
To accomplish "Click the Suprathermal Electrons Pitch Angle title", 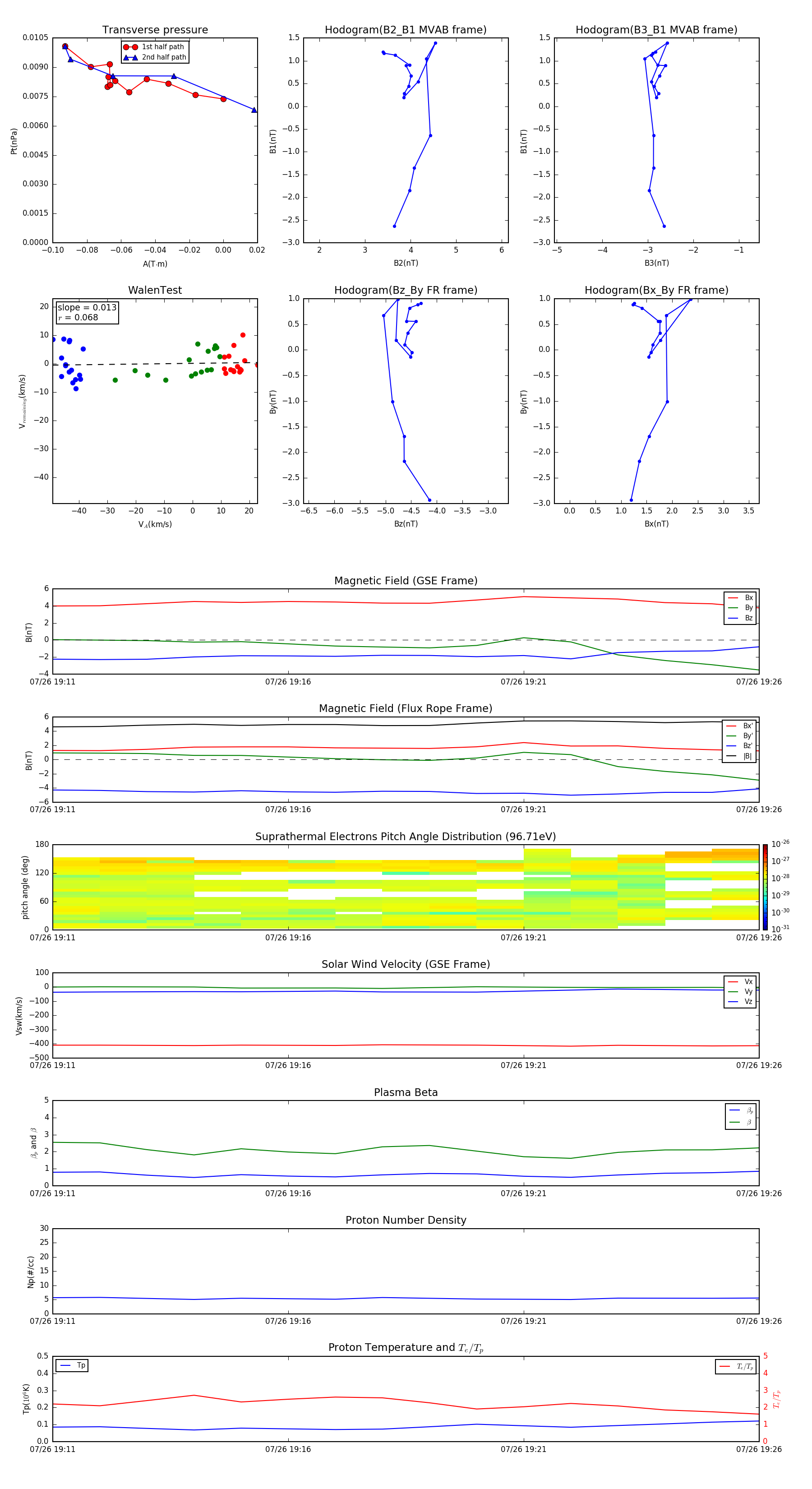I will coord(406,837).
